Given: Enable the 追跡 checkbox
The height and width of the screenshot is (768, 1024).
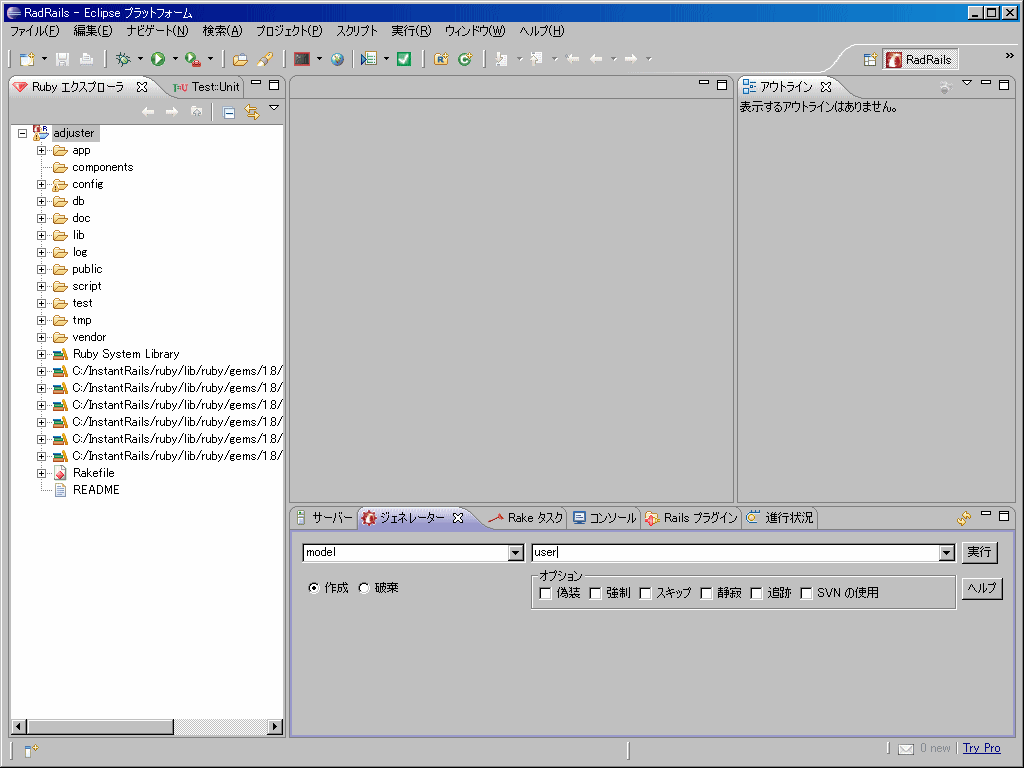Looking at the screenshot, I should coord(756,593).
